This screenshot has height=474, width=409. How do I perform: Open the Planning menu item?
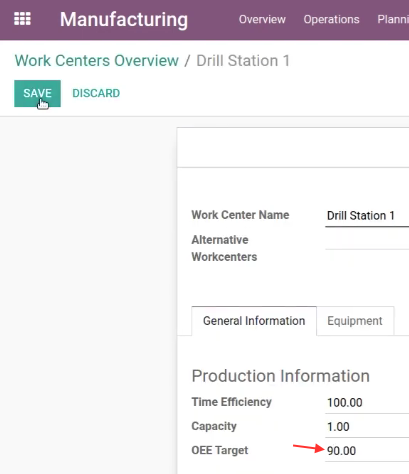point(393,19)
